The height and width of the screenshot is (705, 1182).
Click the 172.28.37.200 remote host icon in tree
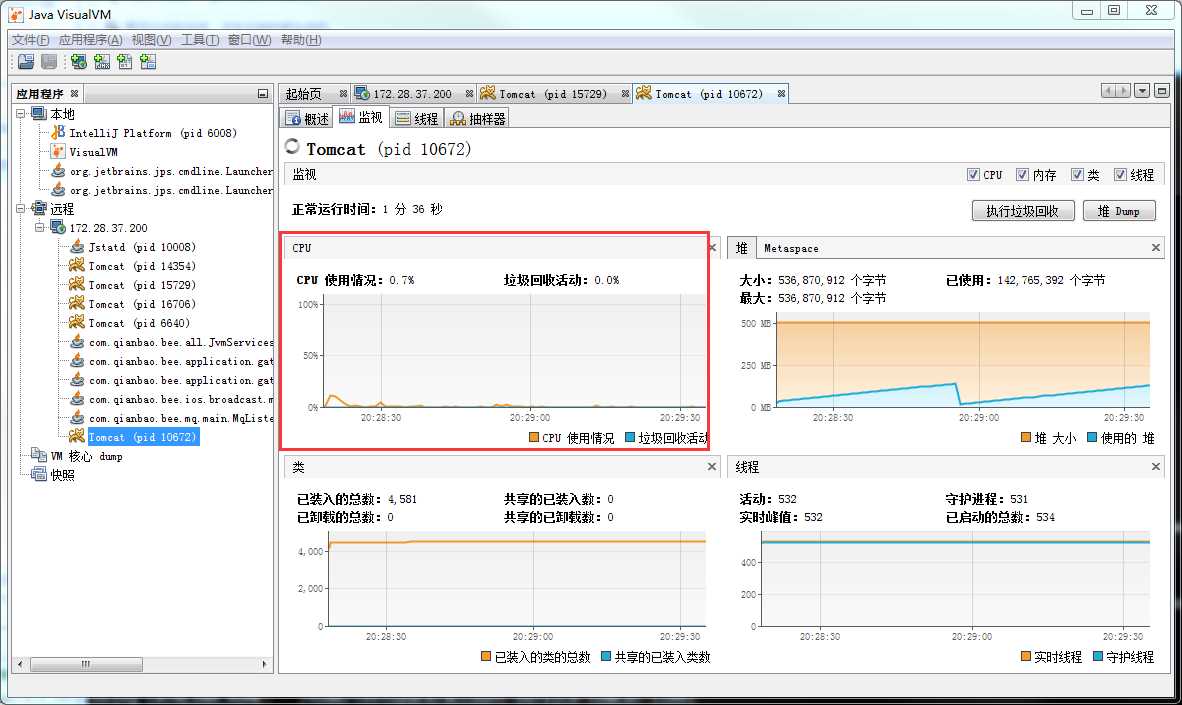click(57, 228)
